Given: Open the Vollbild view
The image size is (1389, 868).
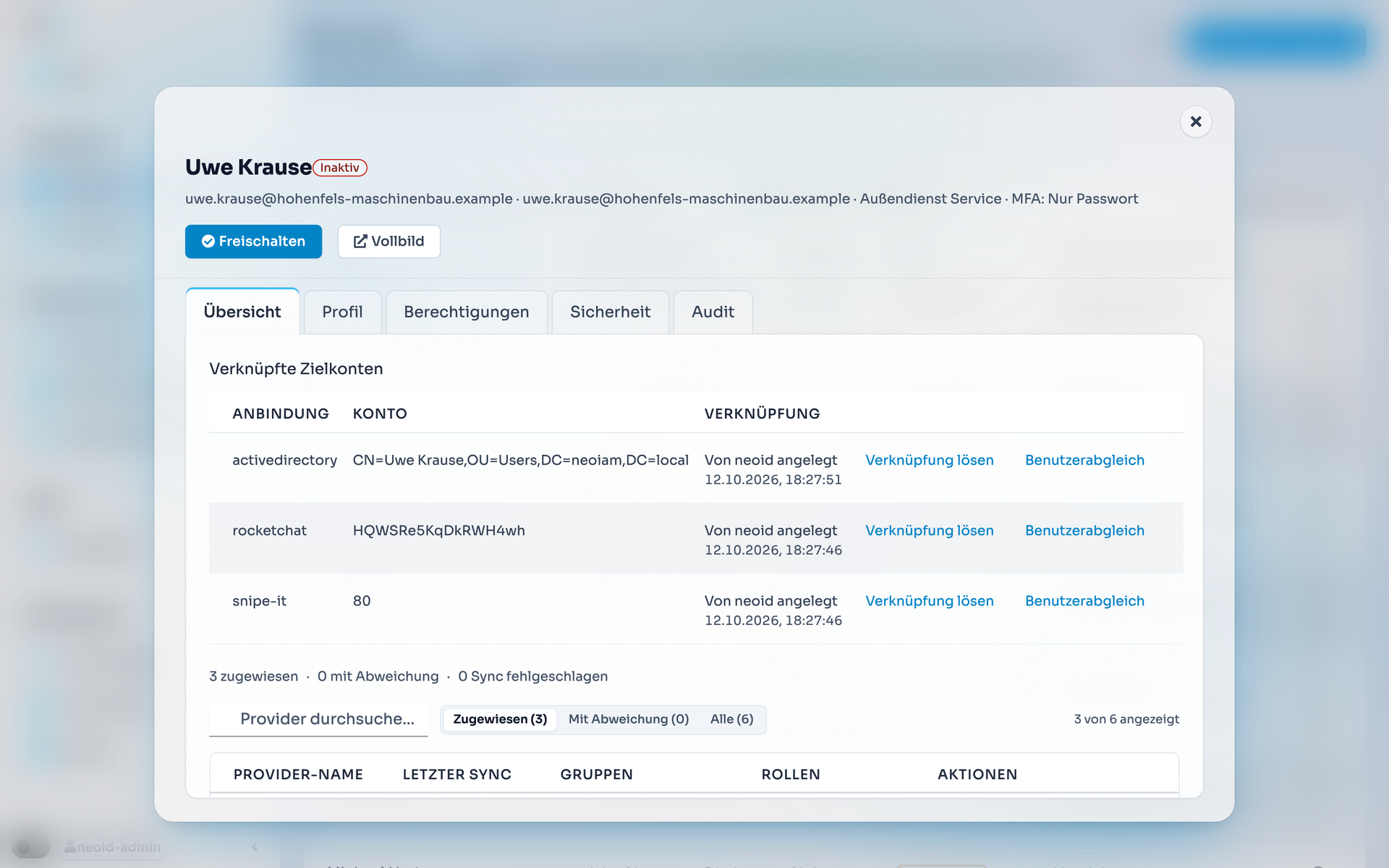Looking at the screenshot, I should [x=388, y=242].
